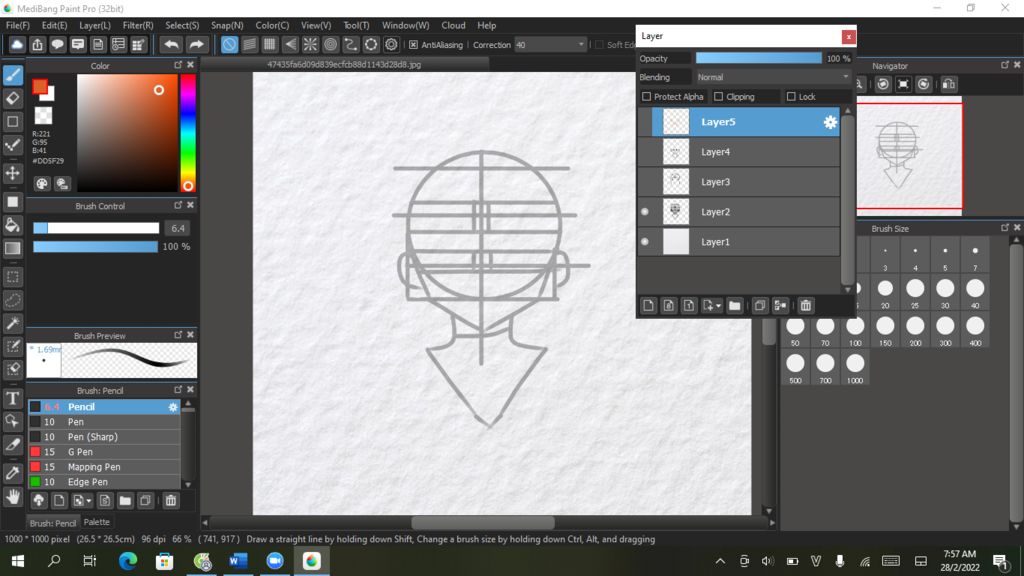Enable the Protect Alpha checkbox
The image size is (1024, 576).
point(647,97)
